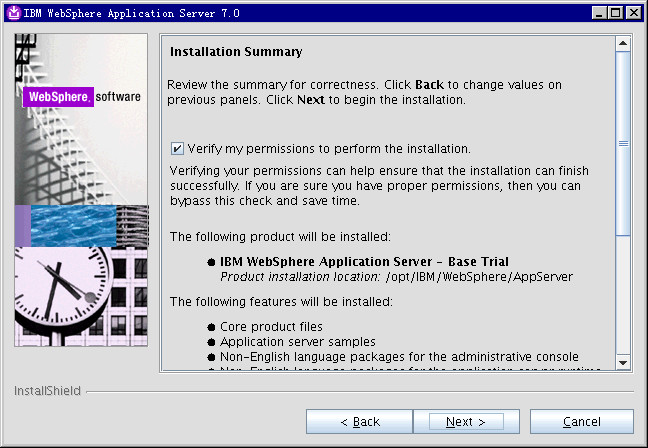This screenshot has height=448, width=648.
Task: Click bullet next to Core product files
Action: pos(211,327)
